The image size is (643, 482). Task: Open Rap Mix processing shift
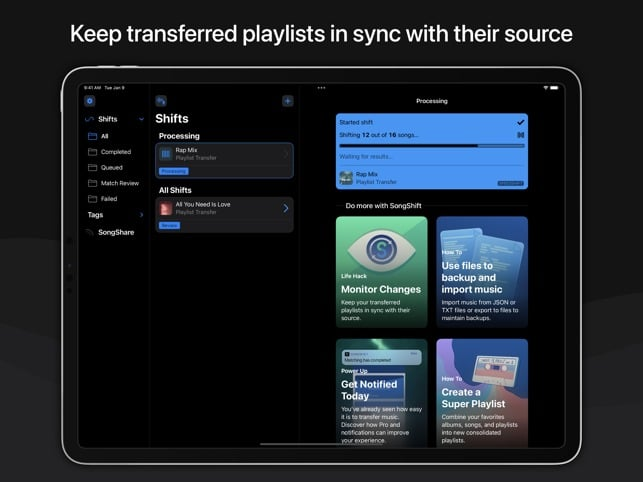point(224,160)
